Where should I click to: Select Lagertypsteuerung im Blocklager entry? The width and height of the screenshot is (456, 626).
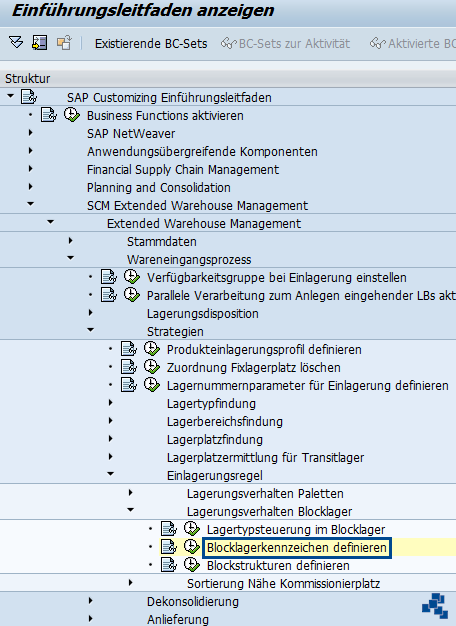point(296,529)
